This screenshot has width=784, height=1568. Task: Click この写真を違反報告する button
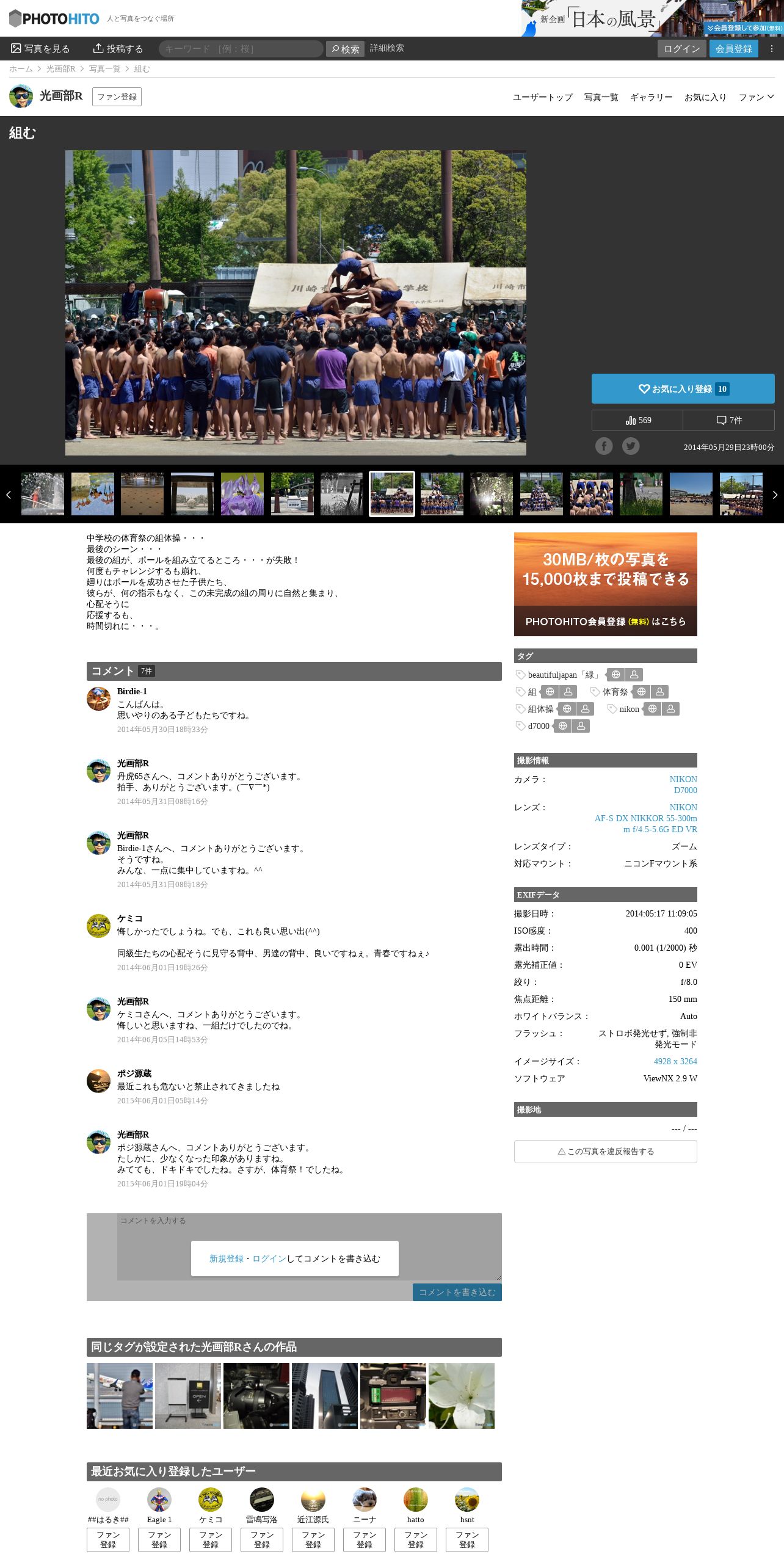[x=606, y=1152]
